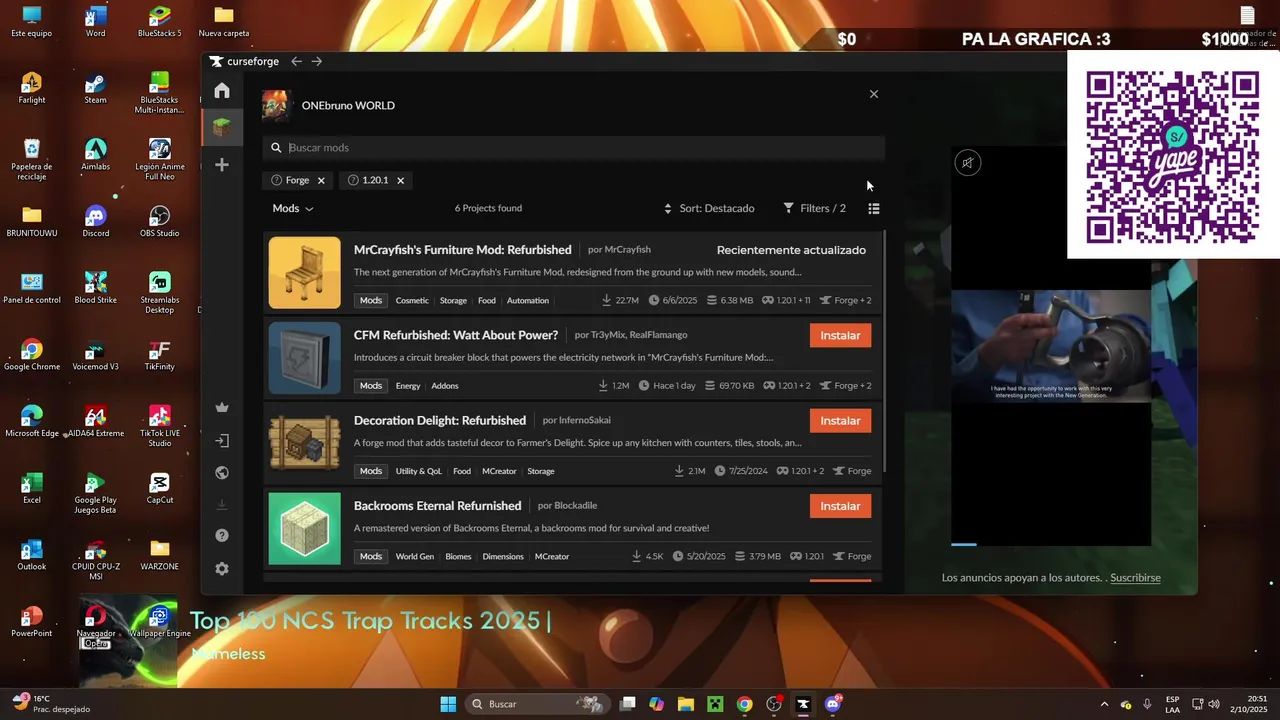Open CurseForge home icon in sidebar

[222, 91]
